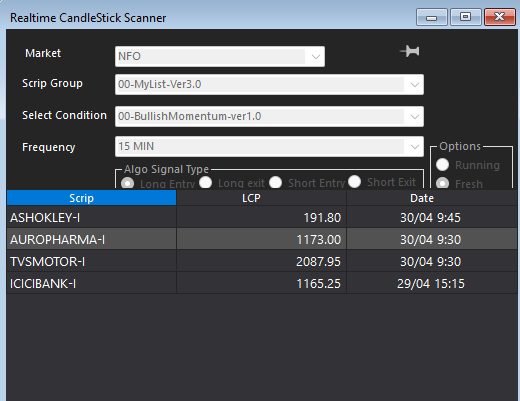Click the 00-MyList-Ver3.0 combo box field
520x401 pixels.
coord(269,85)
